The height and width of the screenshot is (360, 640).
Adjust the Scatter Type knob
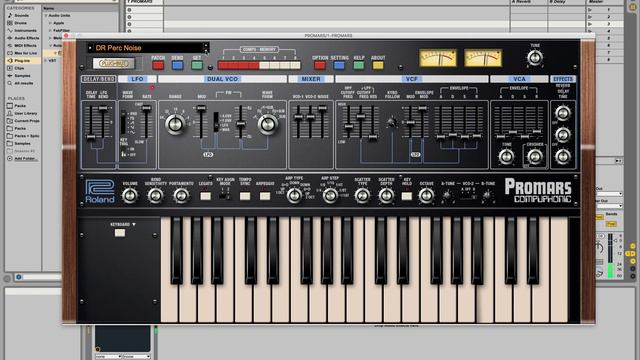[362, 196]
